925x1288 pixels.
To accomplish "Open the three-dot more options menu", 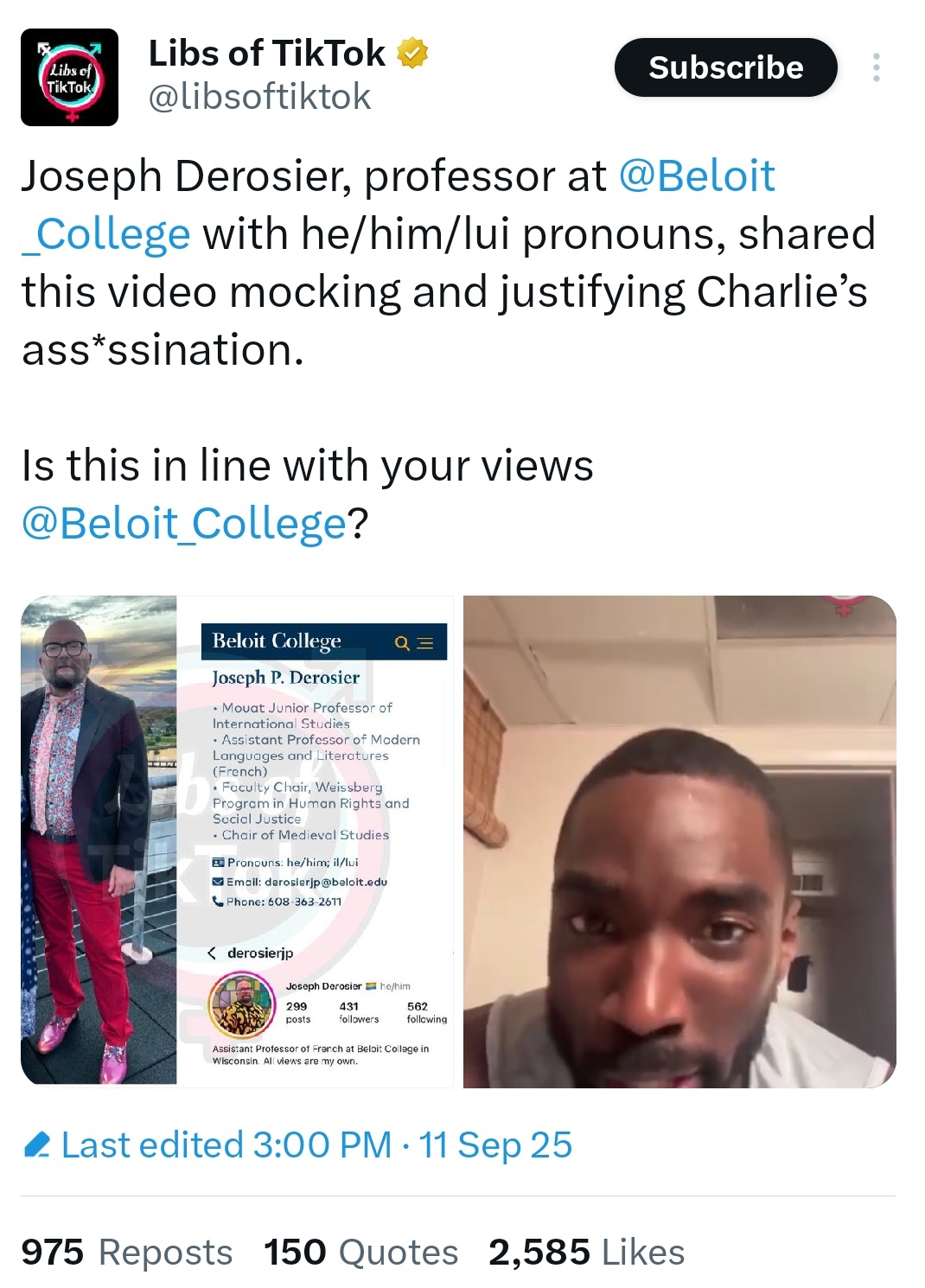I will (877, 67).
